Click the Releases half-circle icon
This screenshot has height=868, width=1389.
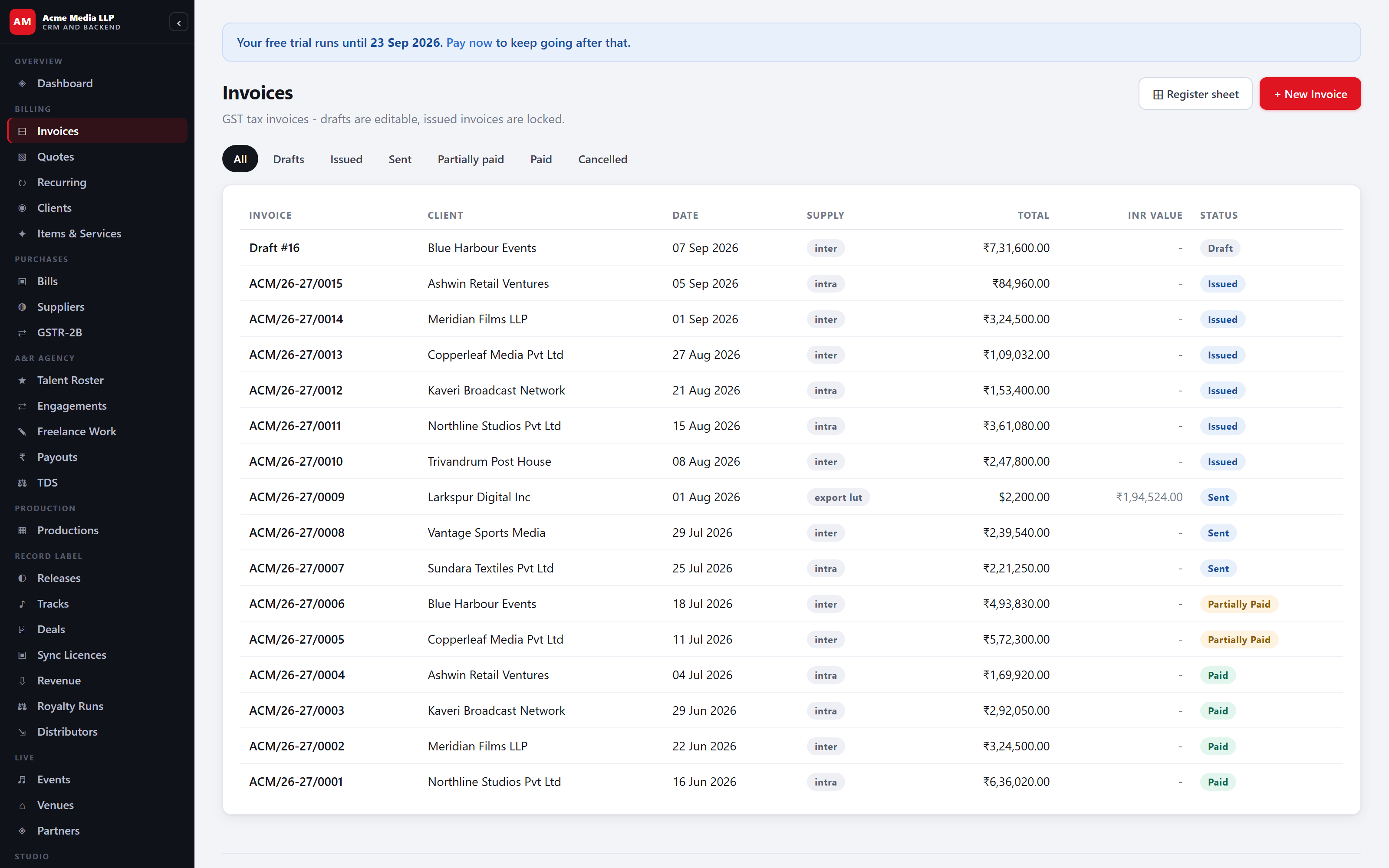tap(22, 579)
